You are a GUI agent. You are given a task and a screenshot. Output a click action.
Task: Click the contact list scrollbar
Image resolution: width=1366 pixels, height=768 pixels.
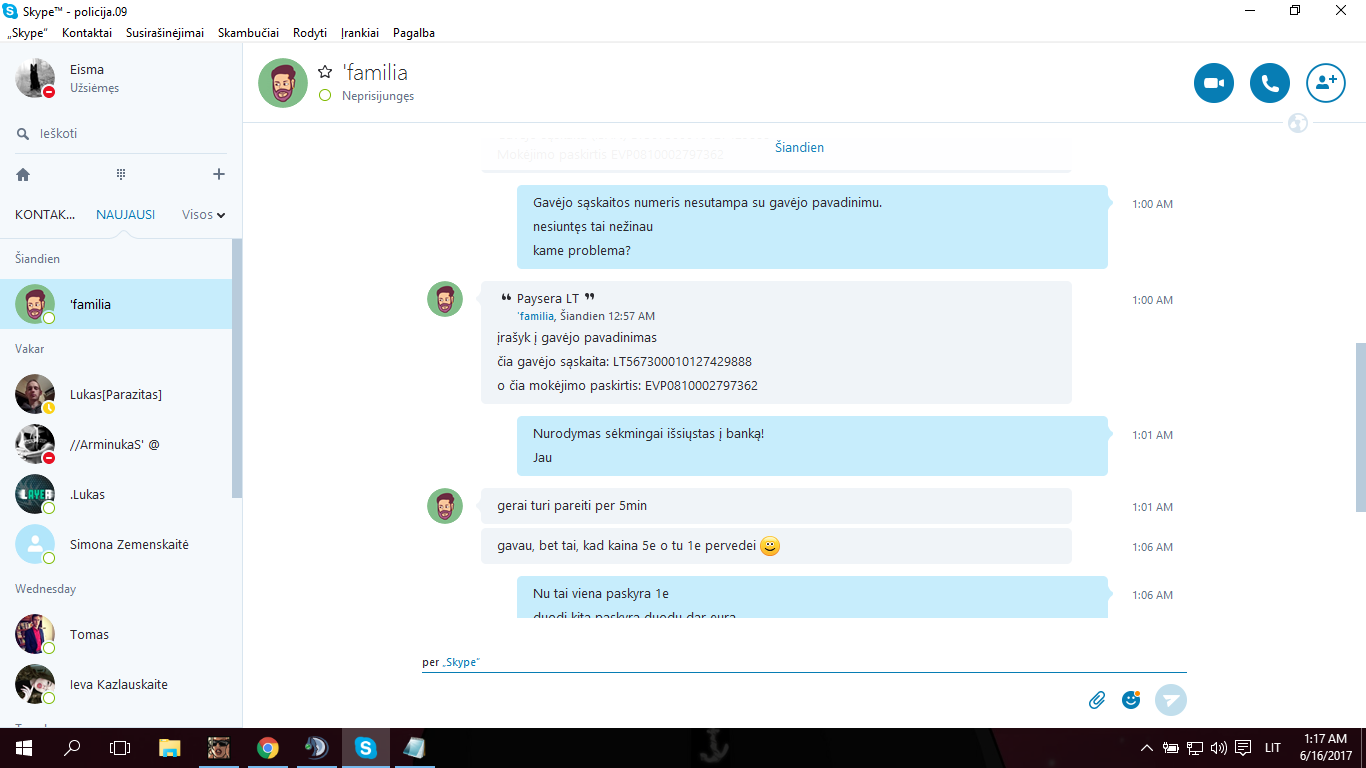(x=237, y=368)
